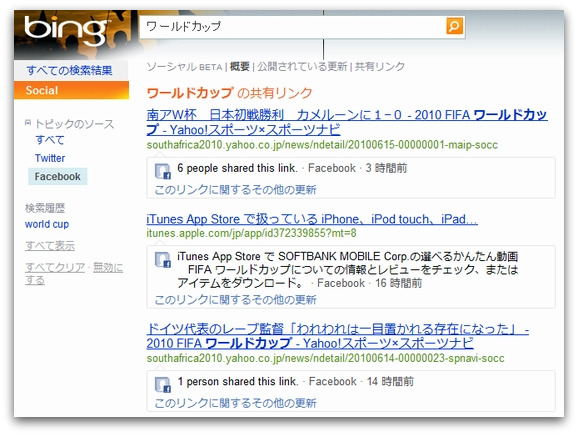Open ドイツ代表のレーブ監督 result title
This screenshot has height=435, width=578.
tap(338, 336)
